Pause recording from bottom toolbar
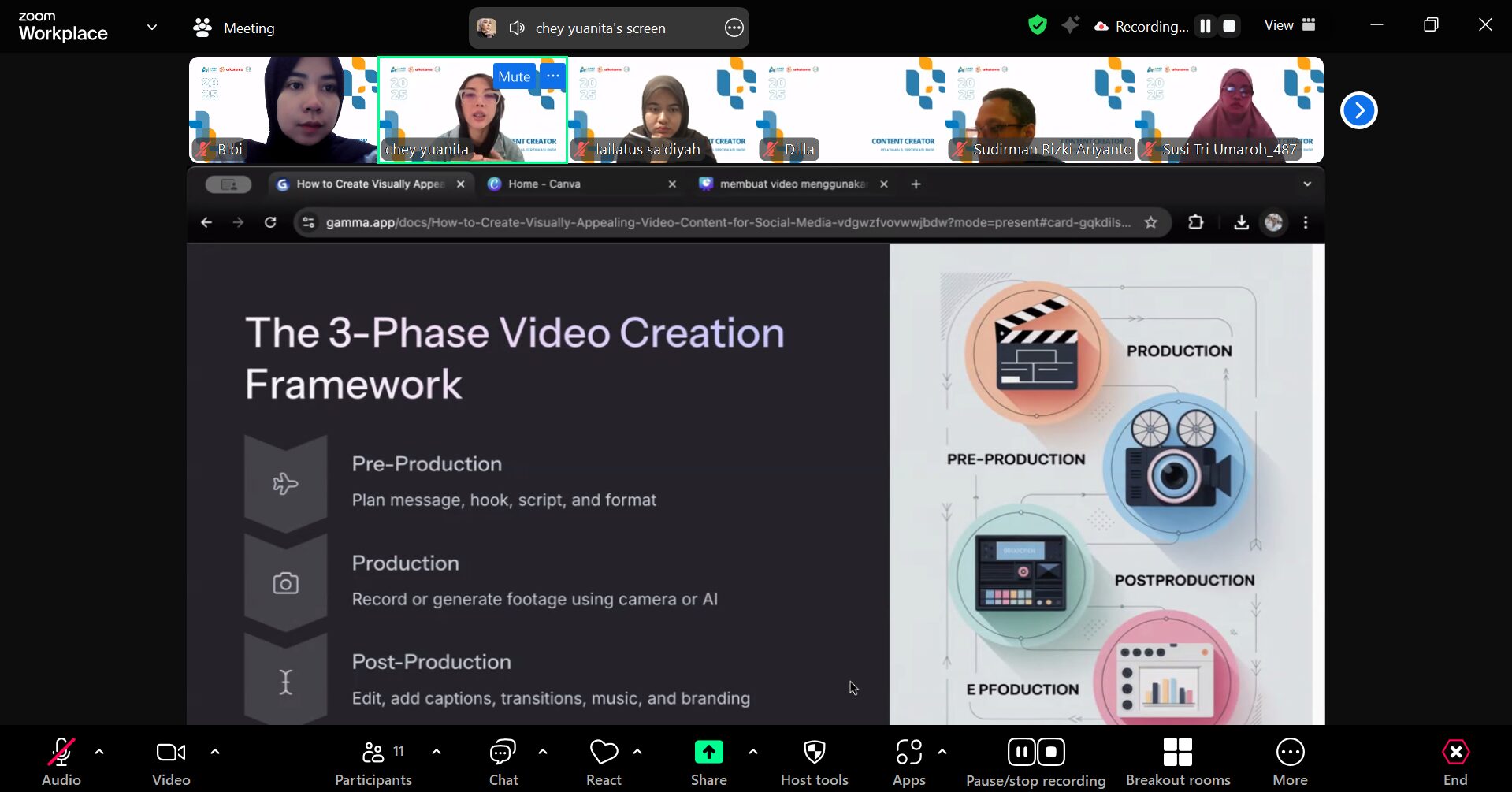Screen dimensions: 1512x792 (1021, 752)
